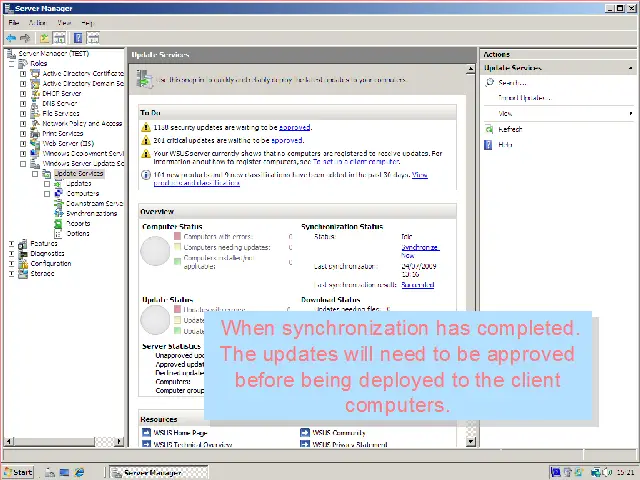Toggle the Show/Hide Action Pane toolbar icon

point(93,38)
